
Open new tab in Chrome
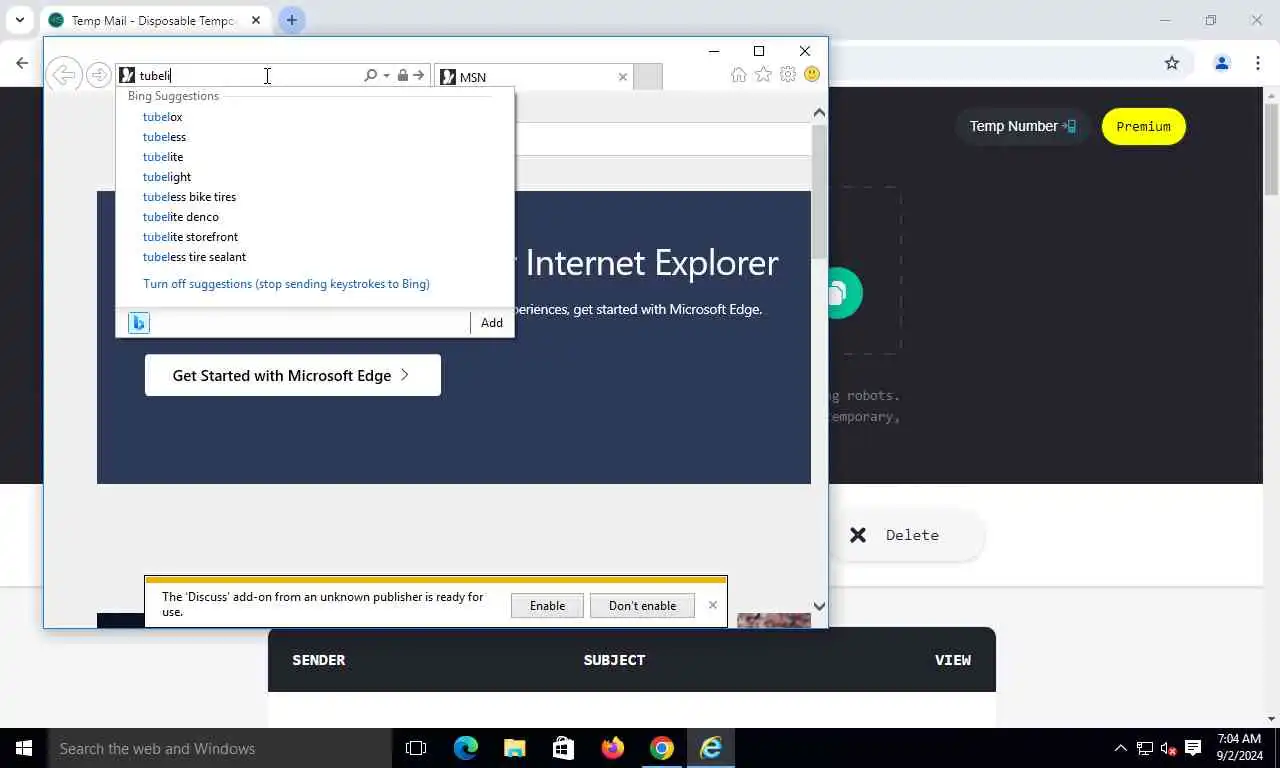(291, 20)
